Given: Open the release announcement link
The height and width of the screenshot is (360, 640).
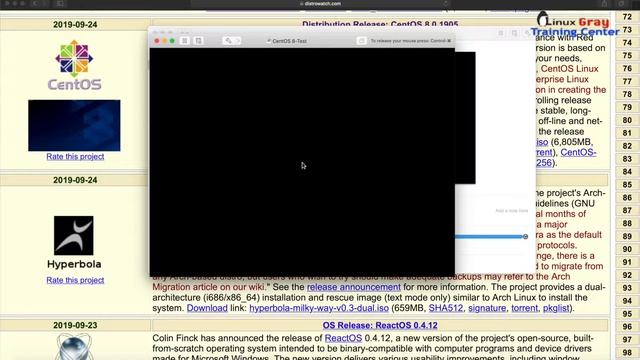Looking at the screenshot, I should (x=353, y=287).
